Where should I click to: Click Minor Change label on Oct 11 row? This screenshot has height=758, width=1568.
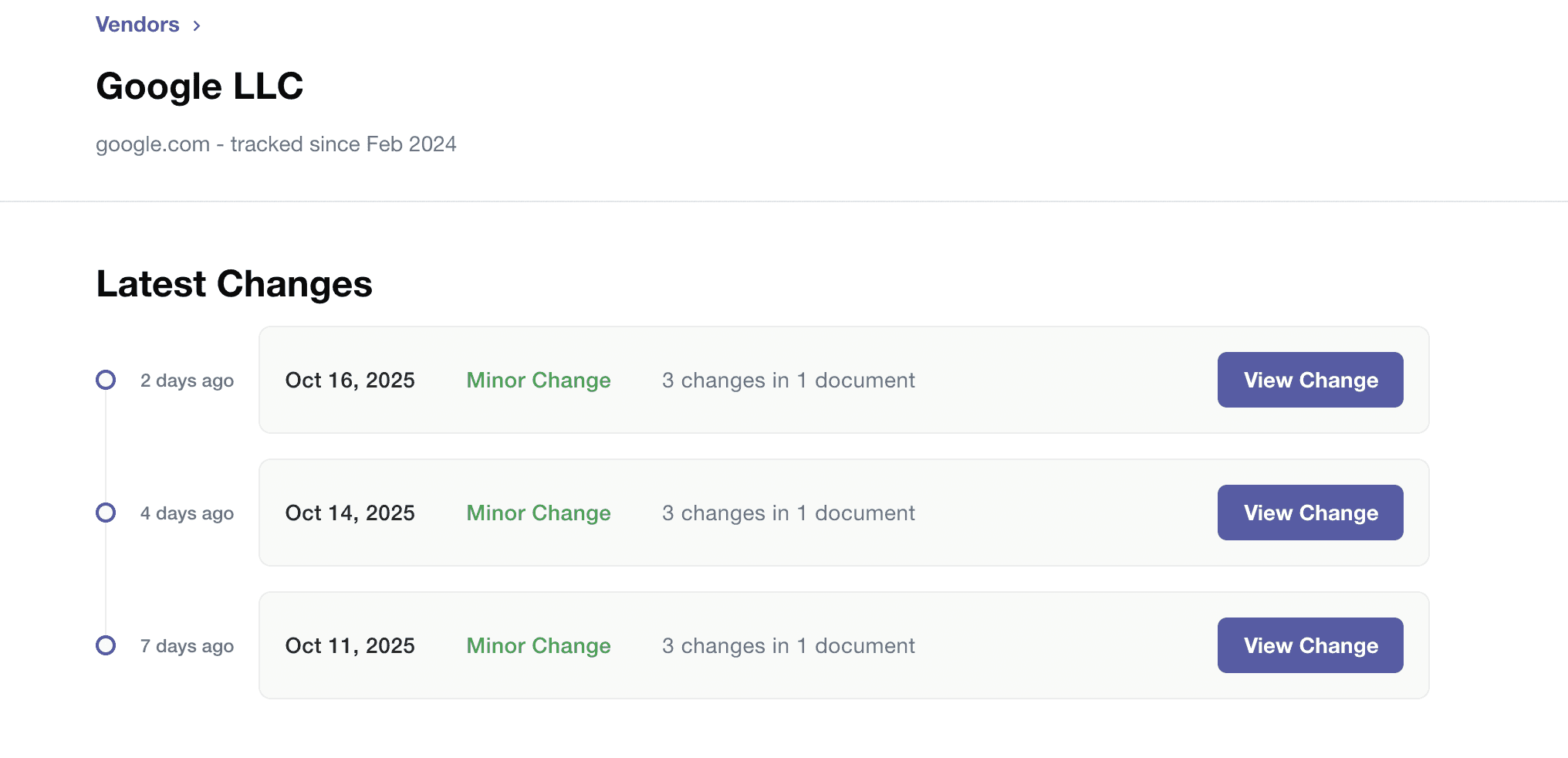pos(539,646)
